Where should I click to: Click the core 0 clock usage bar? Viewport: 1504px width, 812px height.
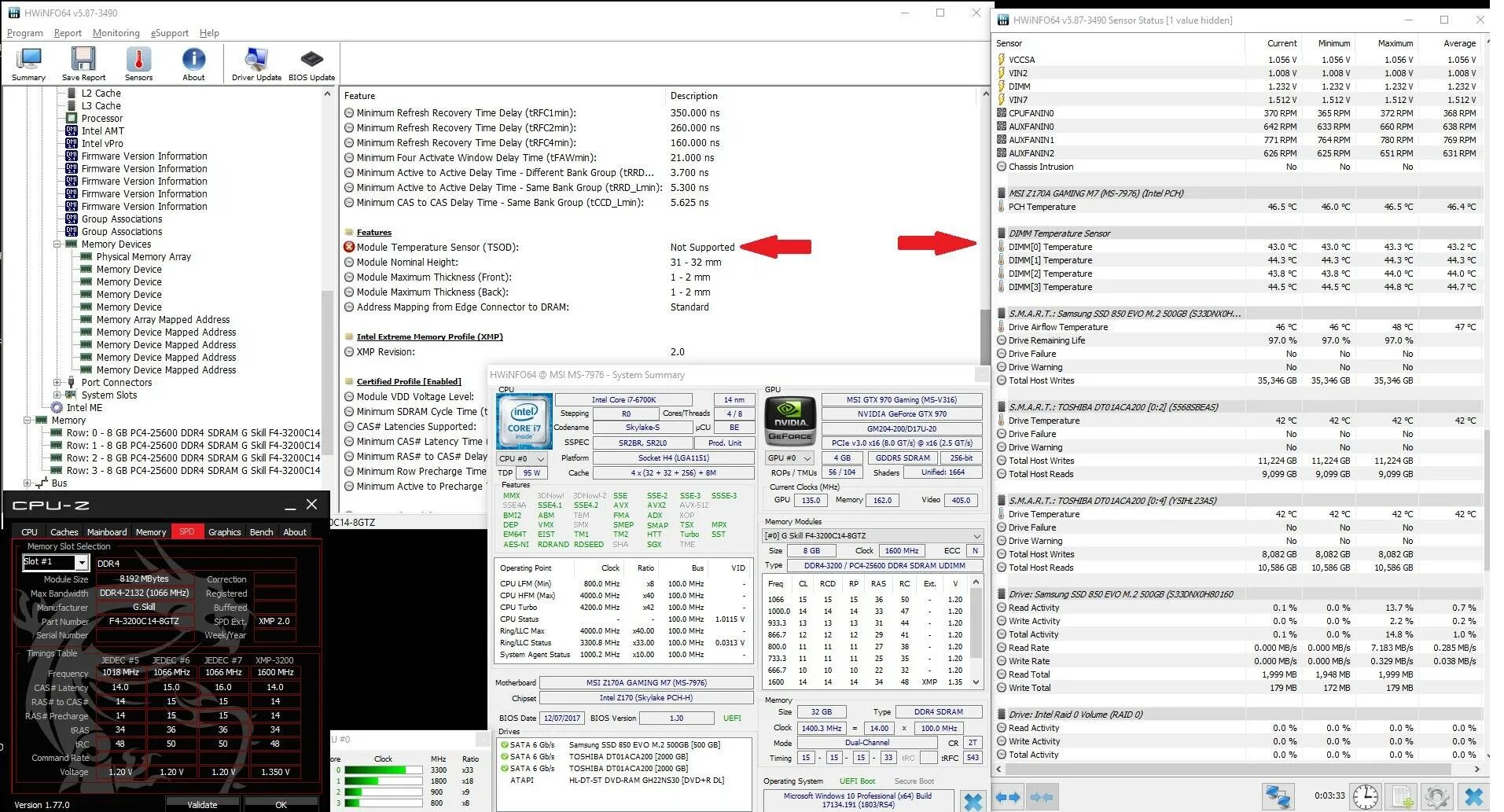(x=385, y=770)
